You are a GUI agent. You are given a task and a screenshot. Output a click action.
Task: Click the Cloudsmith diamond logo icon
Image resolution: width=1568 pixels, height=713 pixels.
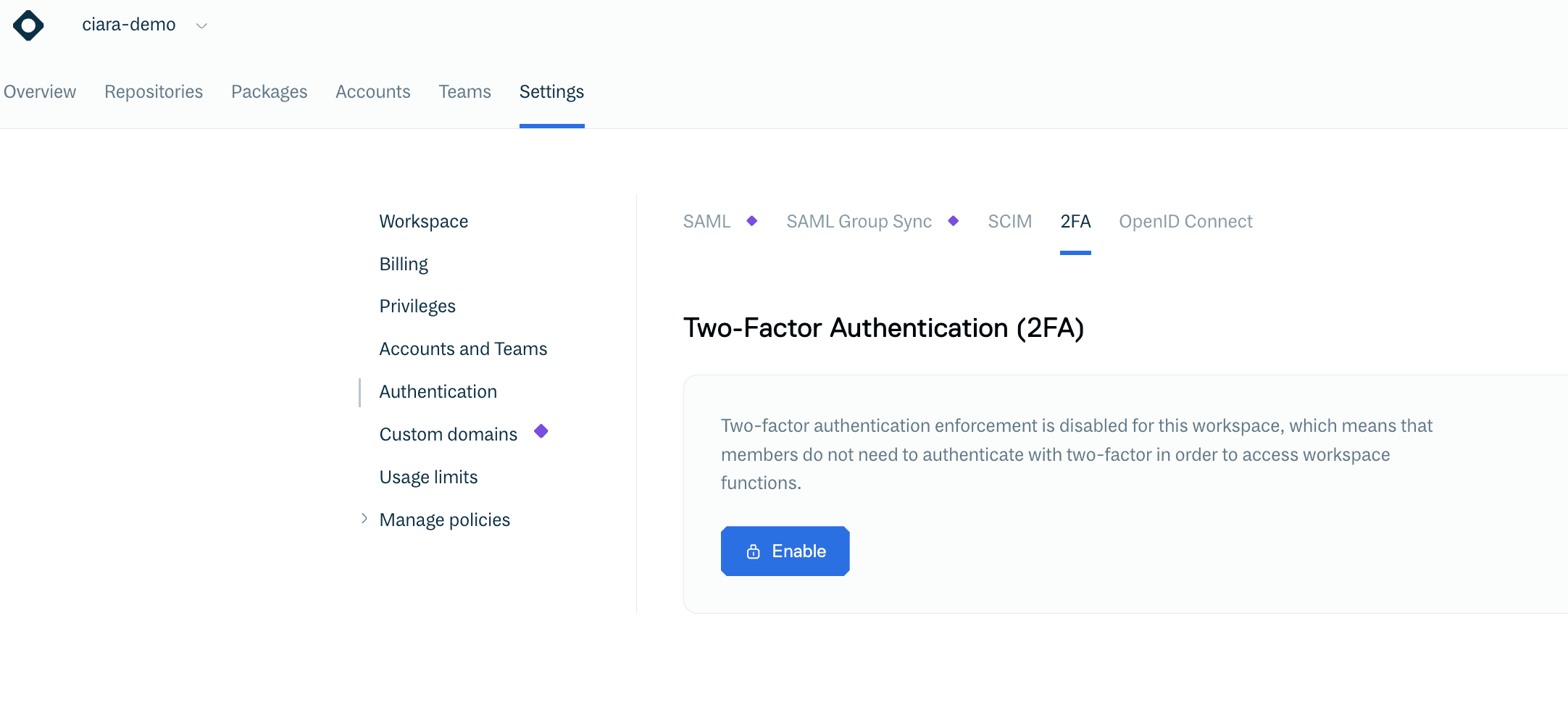click(28, 25)
